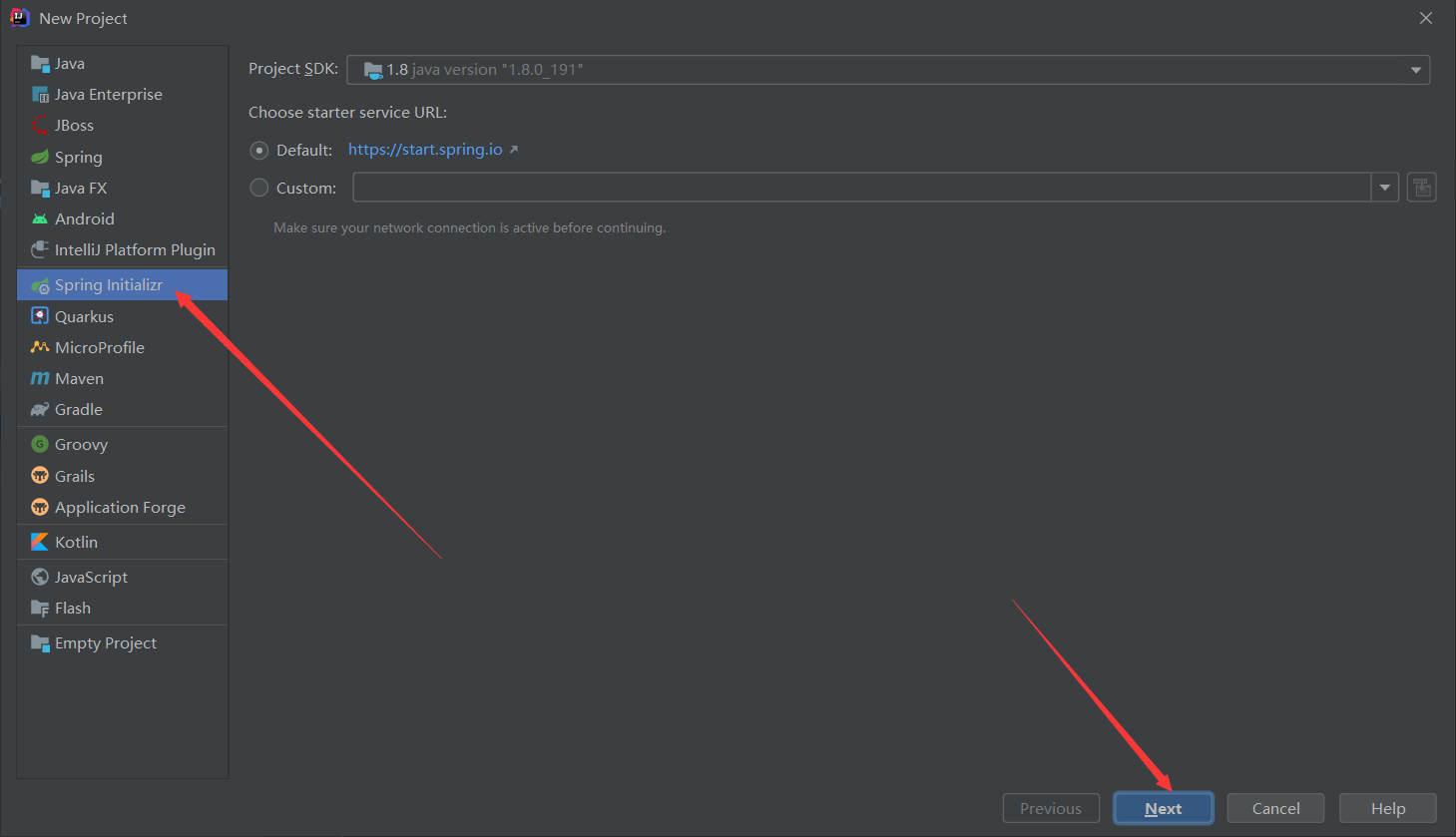Choose Maven project type label
Viewport: 1456px width, 837px height.
click(80, 379)
